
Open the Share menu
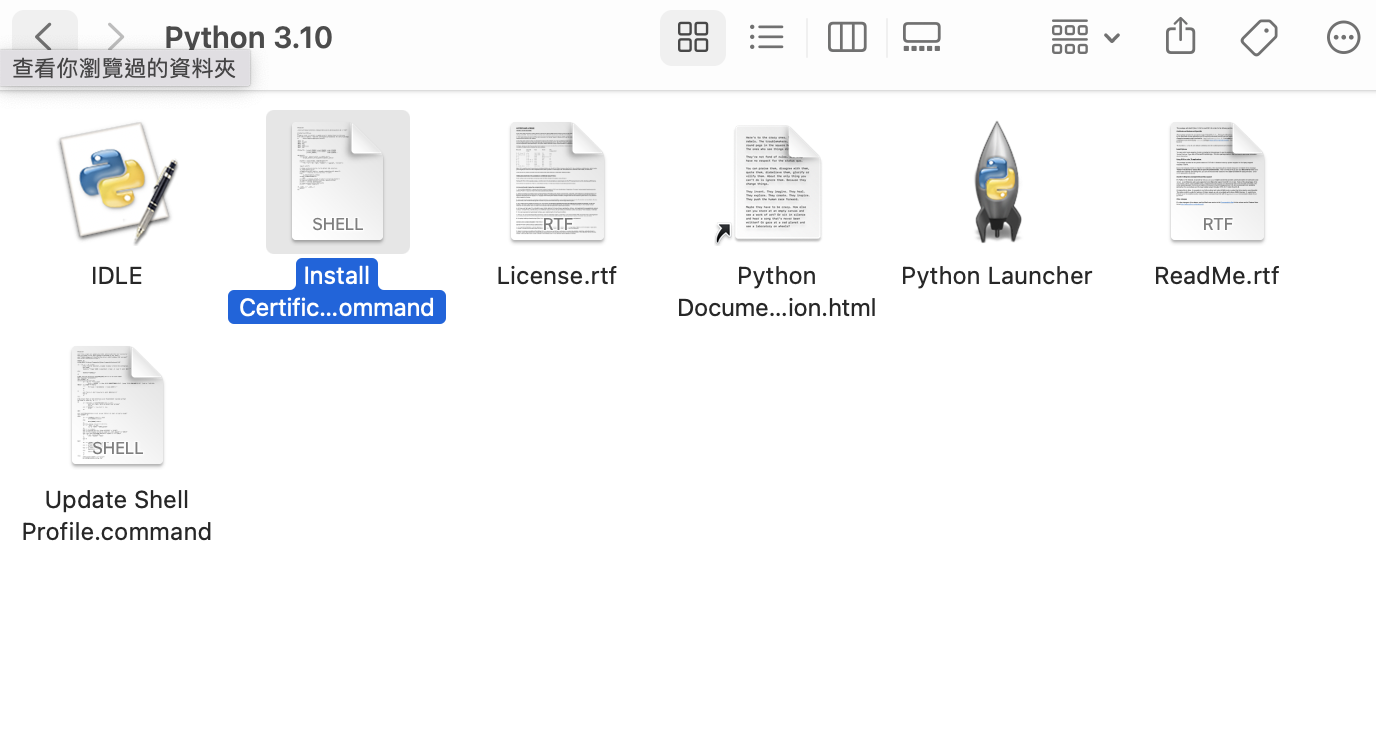coord(1180,38)
